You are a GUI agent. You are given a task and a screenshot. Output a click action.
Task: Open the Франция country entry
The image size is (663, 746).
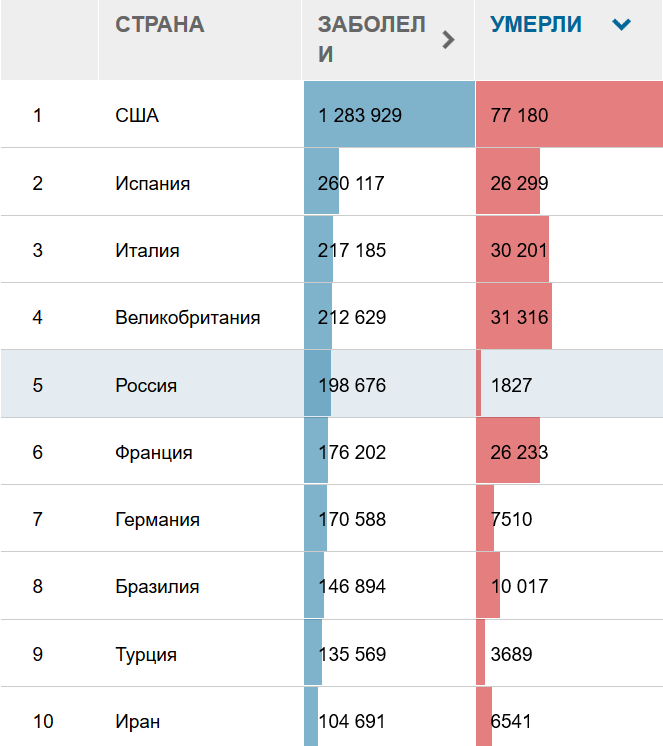click(153, 452)
